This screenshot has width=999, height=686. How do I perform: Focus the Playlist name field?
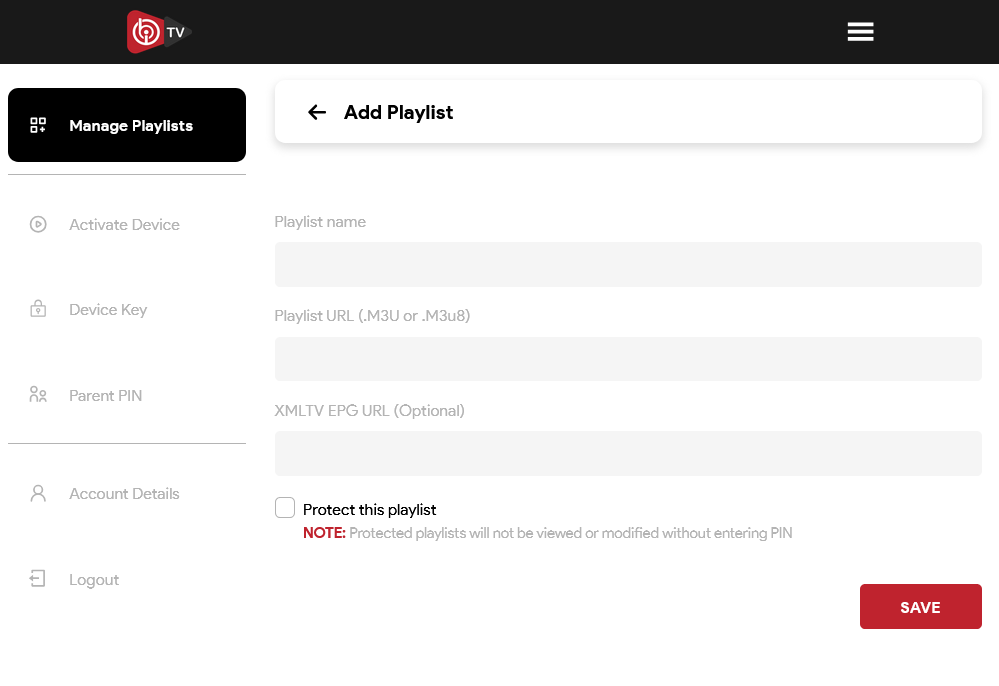(x=628, y=264)
